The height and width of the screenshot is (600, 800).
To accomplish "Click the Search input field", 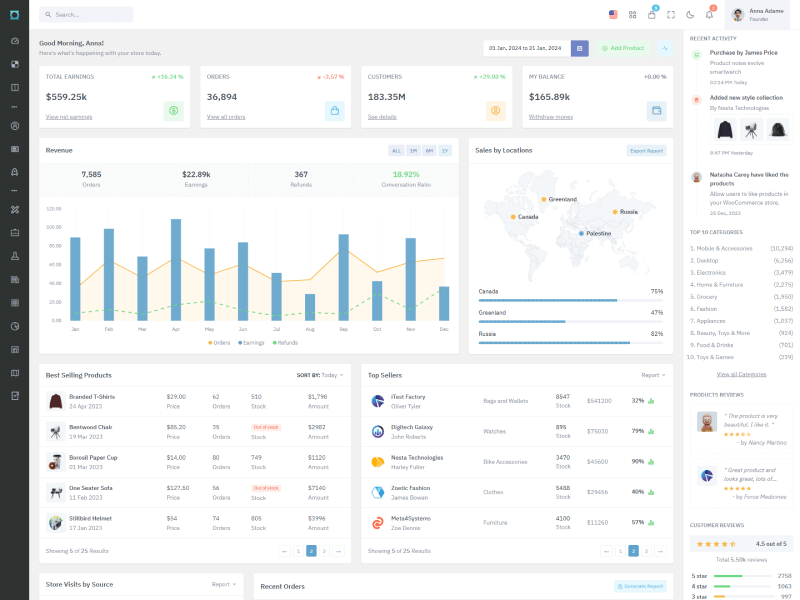I will pos(90,15).
